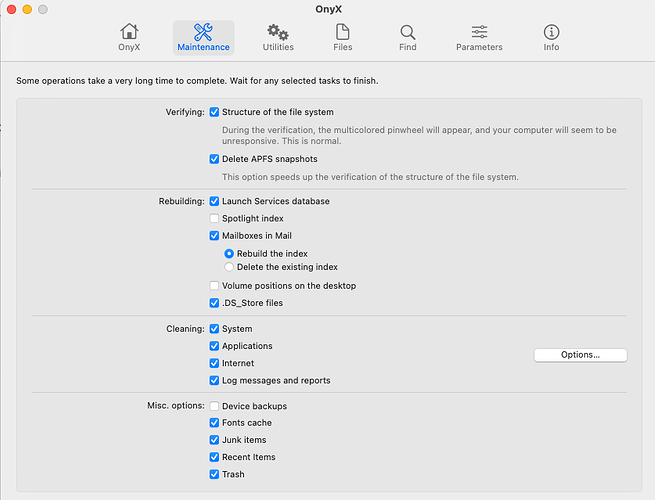Uncheck Trash option
This screenshot has width=655, height=500.
pos(214,474)
